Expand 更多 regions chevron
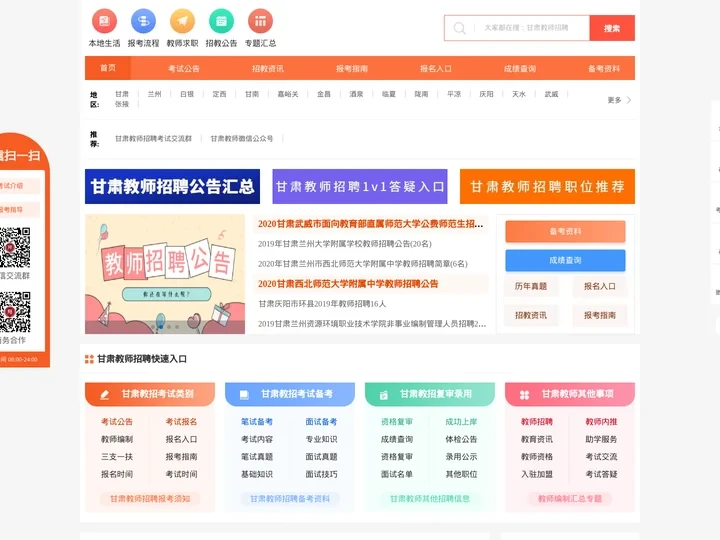The width and height of the screenshot is (720, 540). pyautogui.click(x=629, y=100)
